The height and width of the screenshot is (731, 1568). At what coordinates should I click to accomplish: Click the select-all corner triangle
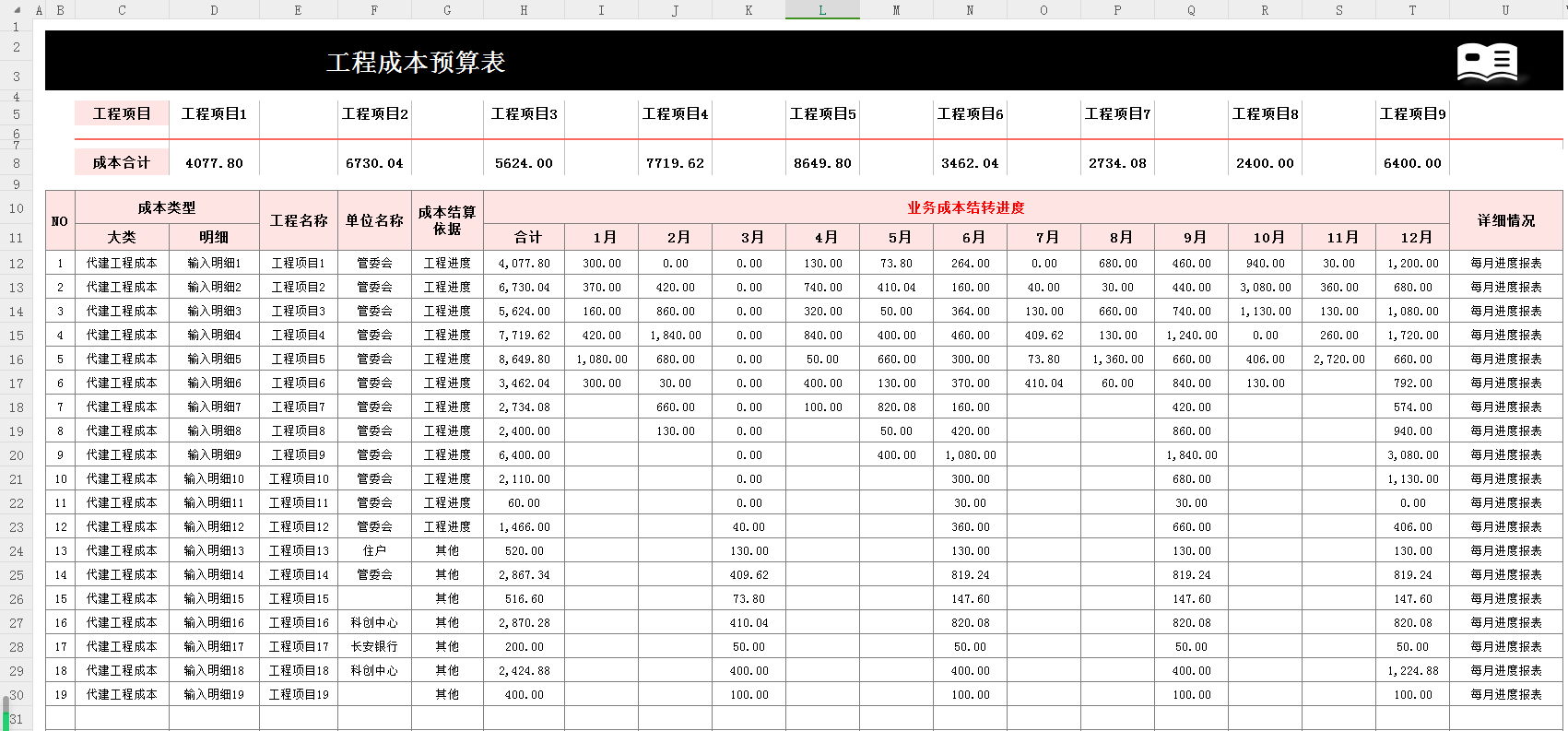click(16, 10)
